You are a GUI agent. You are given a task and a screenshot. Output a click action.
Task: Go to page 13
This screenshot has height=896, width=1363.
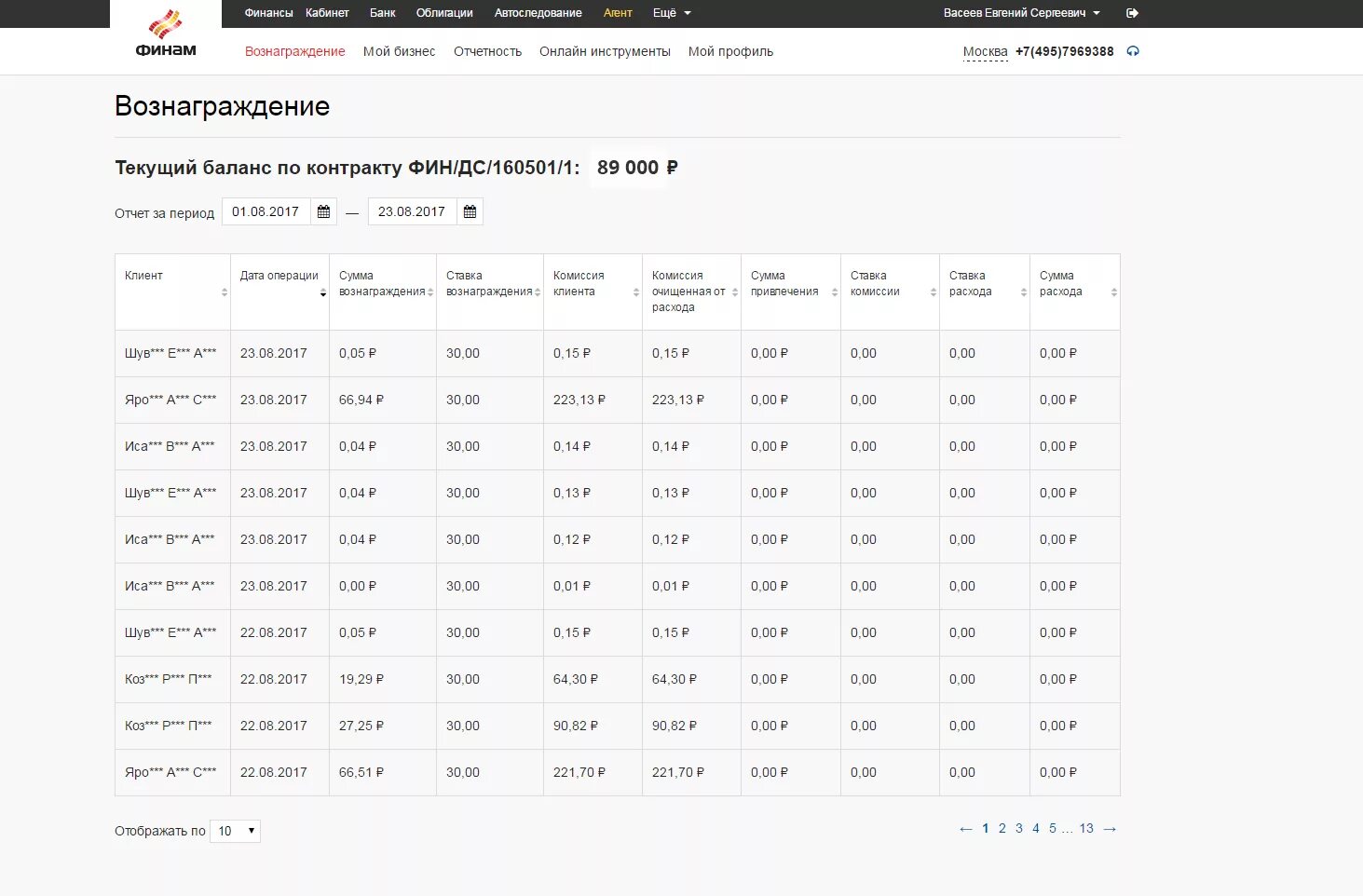tap(1086, 828)
